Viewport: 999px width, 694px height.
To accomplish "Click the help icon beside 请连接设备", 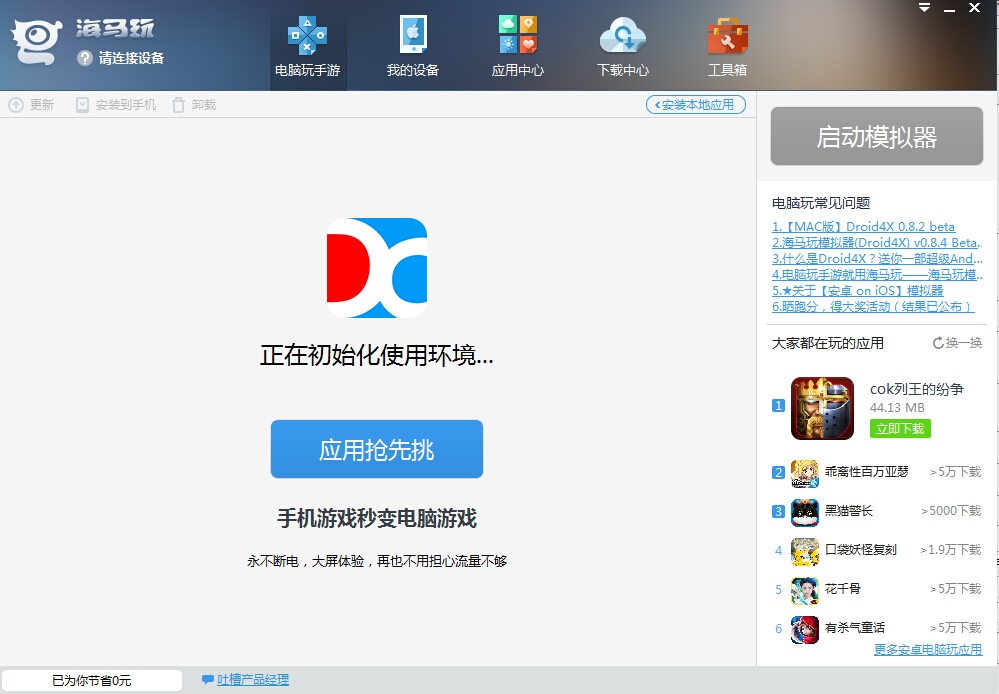I will pyautogui.click(x=85, y=58).
